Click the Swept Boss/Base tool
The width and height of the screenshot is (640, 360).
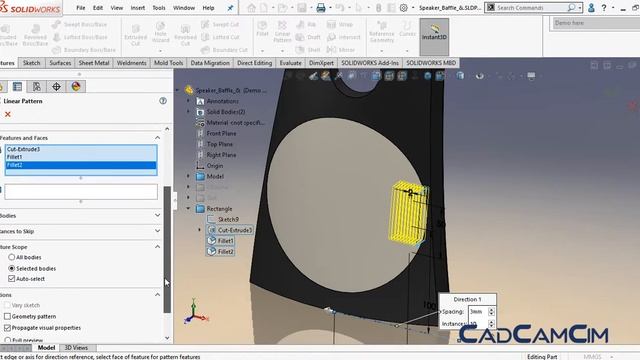[x=80, y=24]
